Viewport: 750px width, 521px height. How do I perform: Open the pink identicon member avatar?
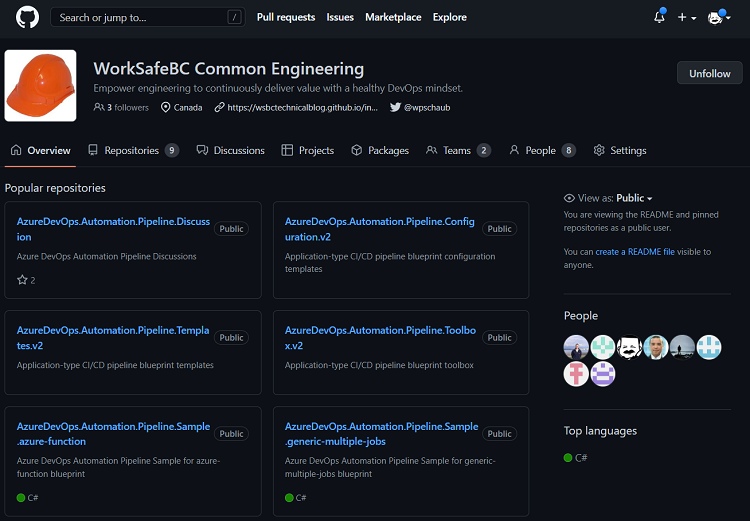click(576, 374)
